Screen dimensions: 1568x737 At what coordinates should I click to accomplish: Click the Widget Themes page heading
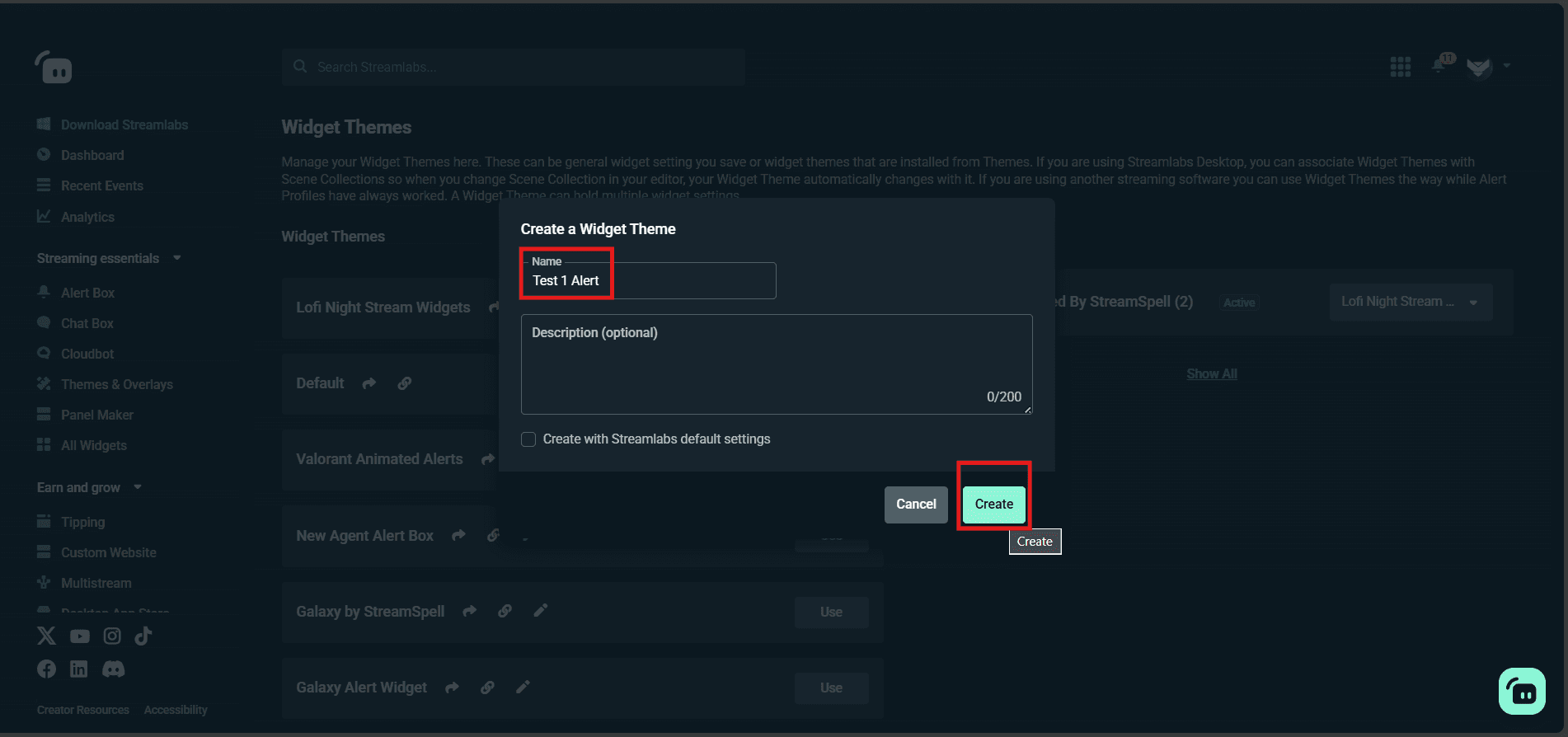click(346, 127)
